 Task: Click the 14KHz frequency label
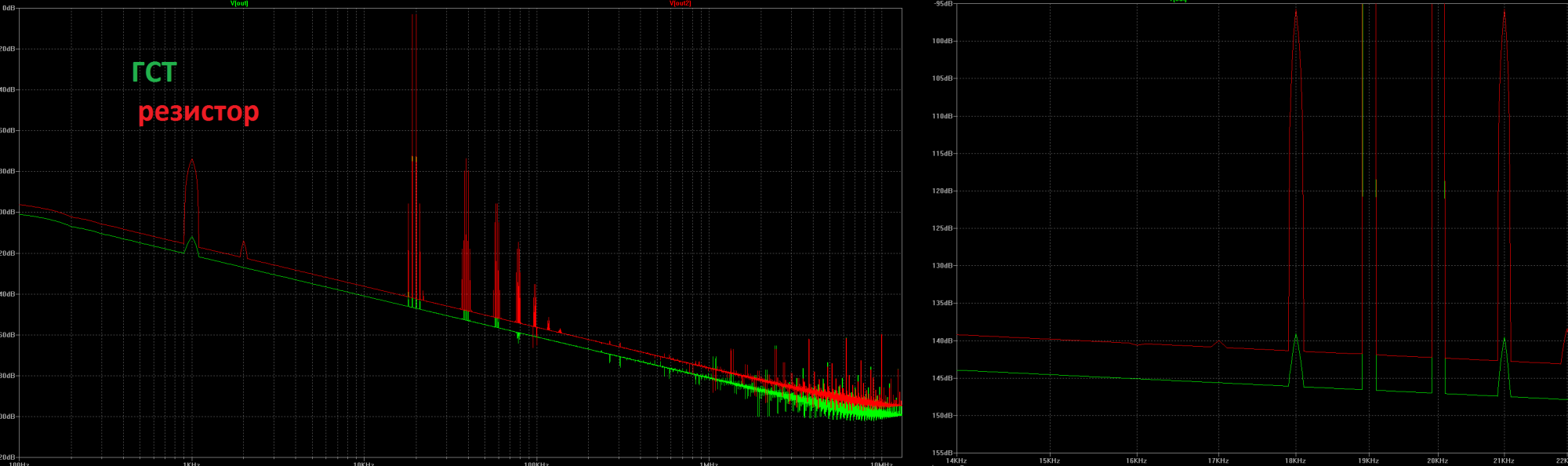pyautogui.click(x=956, y=461)
